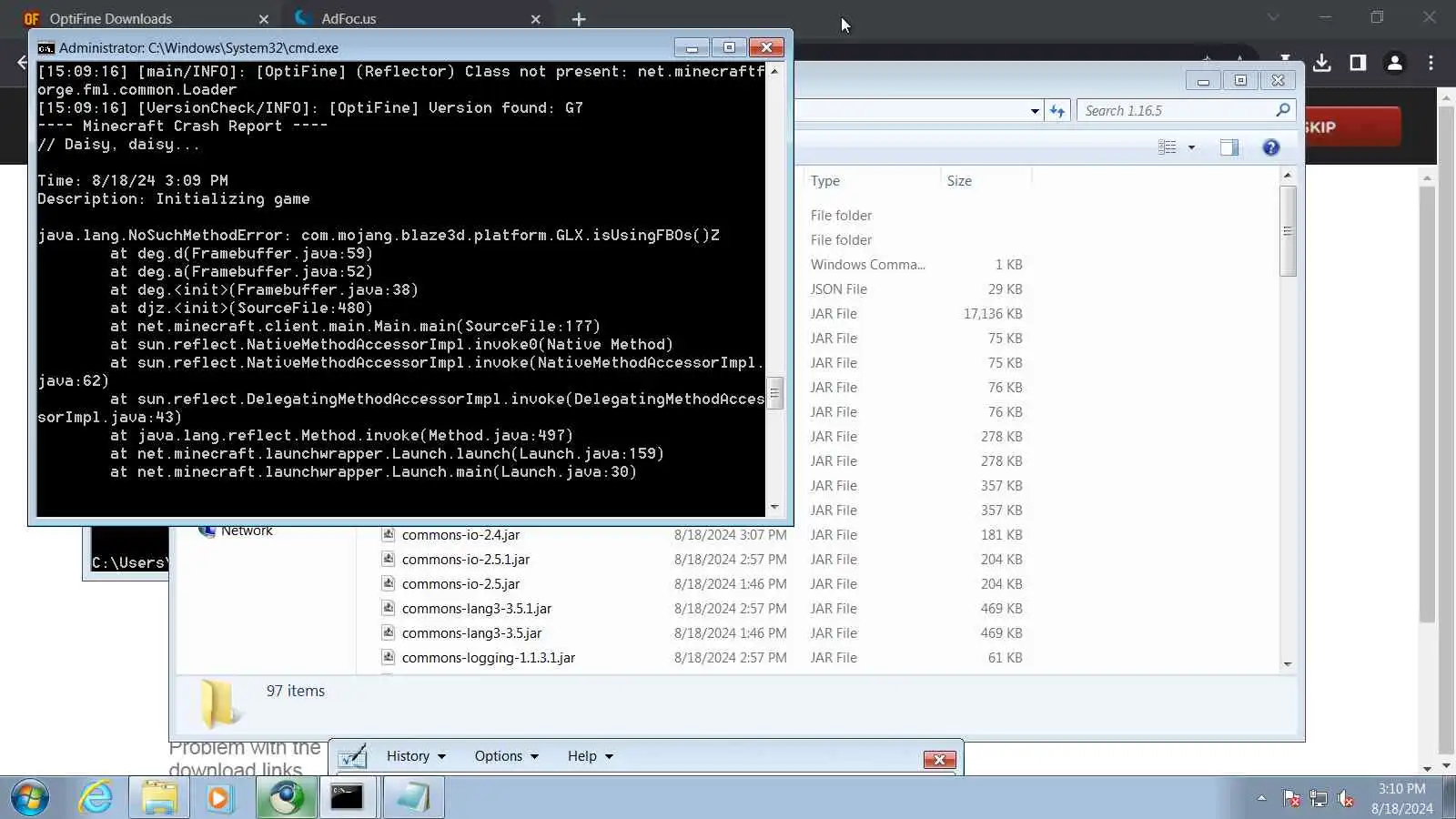The height and width of the screenshot is (819, 1456).
Task: Open Windows Explorer from taskbar
Action: point(159,798)
